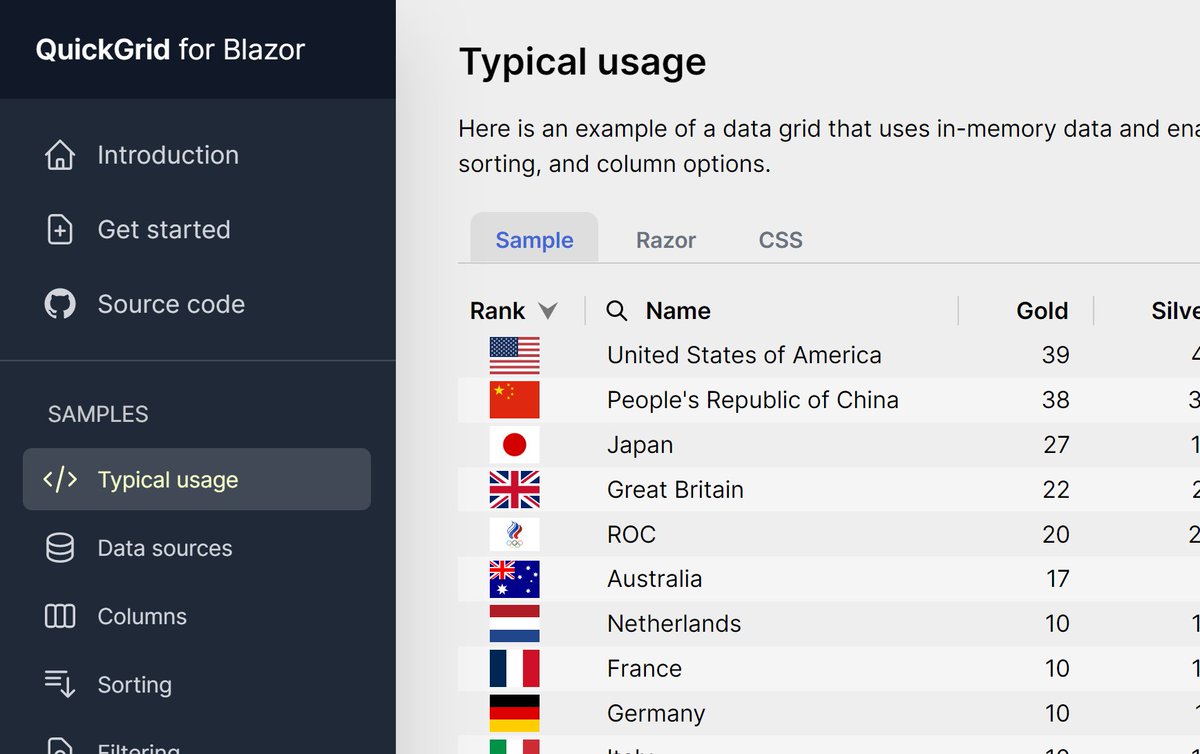
Task: Click the Great Britain flag image
Action: 514,490
